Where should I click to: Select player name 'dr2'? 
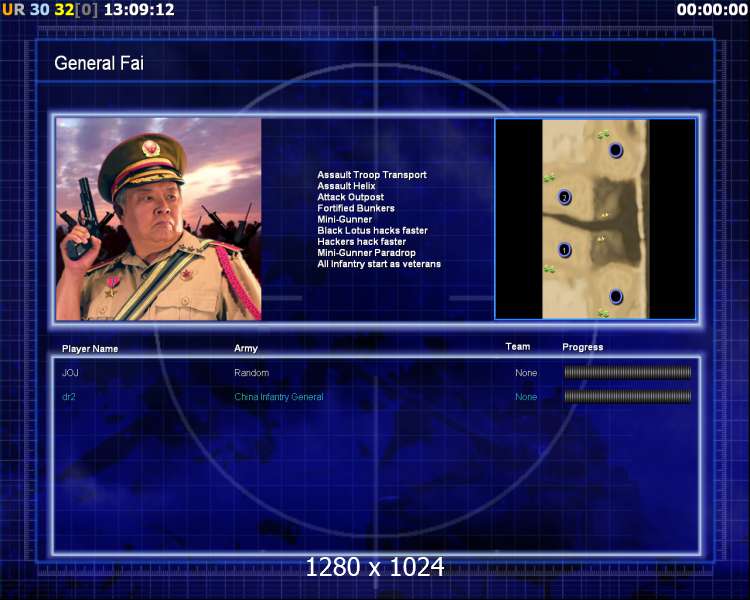69,397
